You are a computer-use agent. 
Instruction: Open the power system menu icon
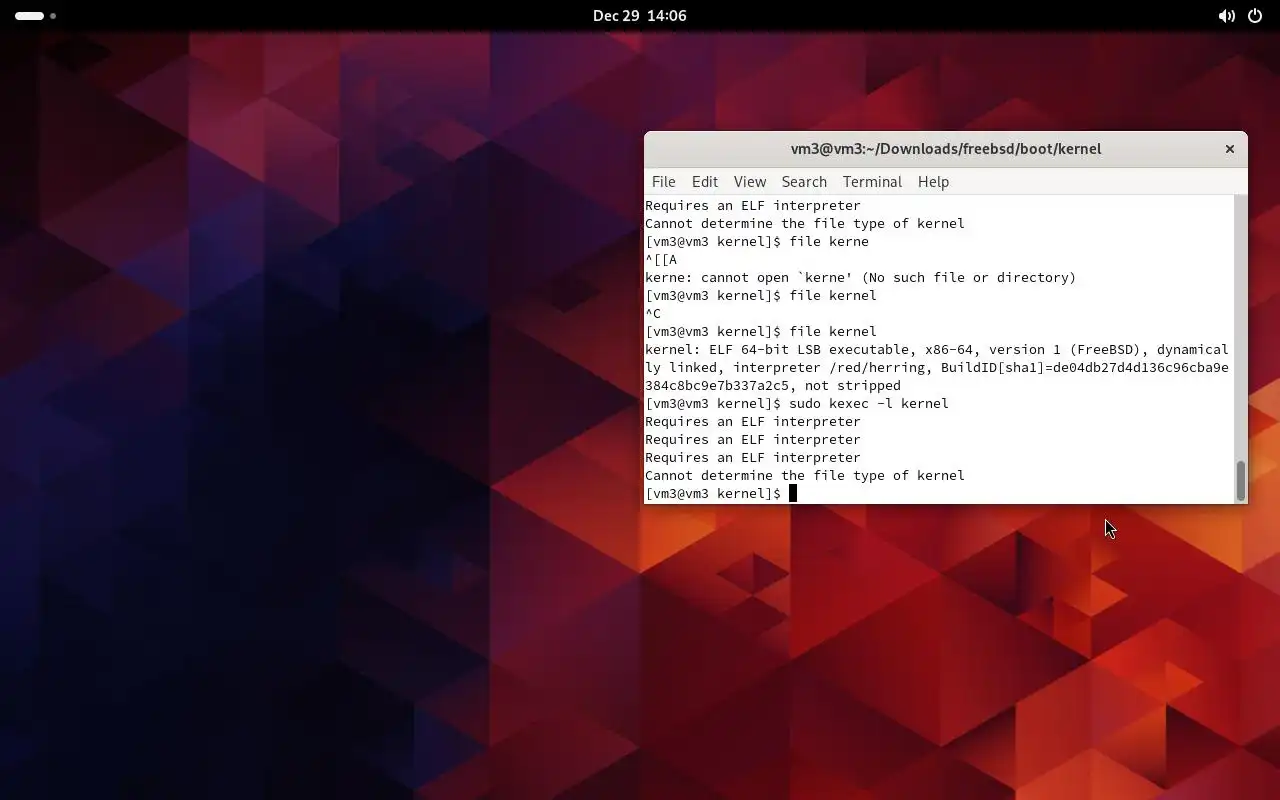pos(1255,16)
